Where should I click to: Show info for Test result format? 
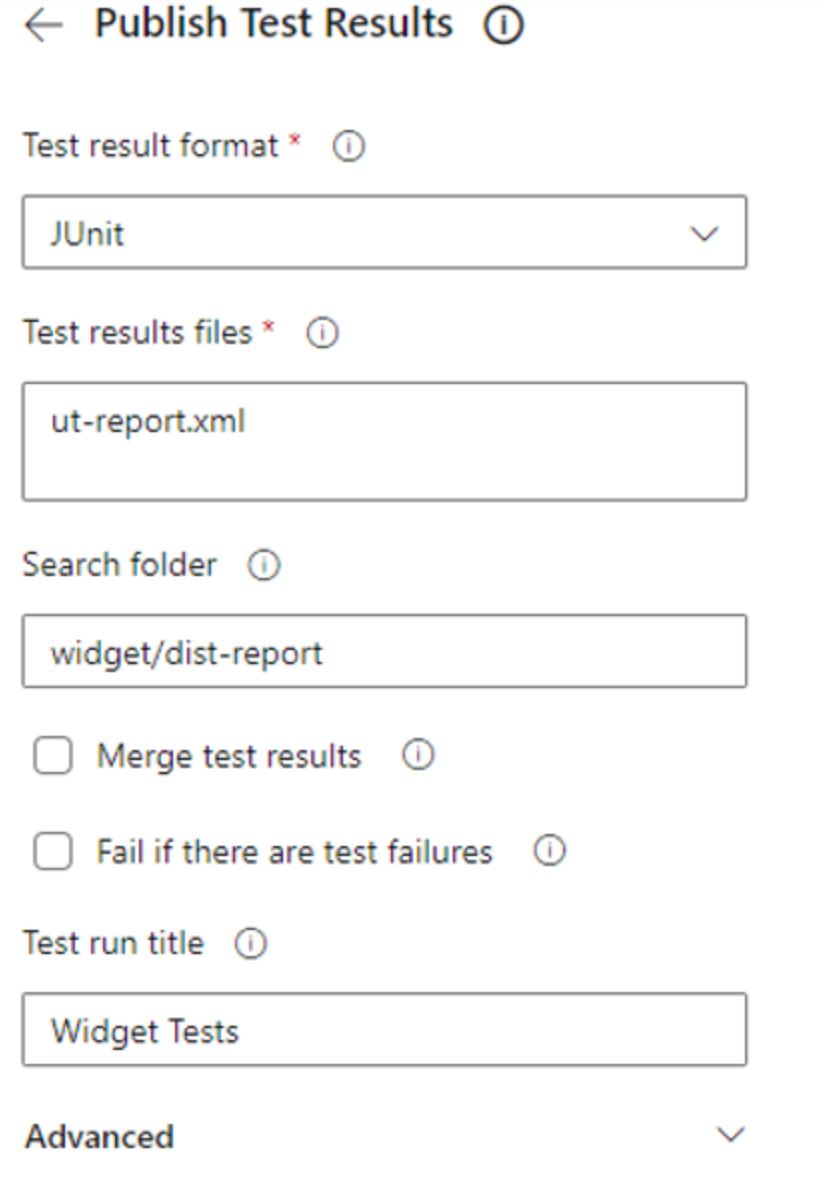(x=349, y=145)
